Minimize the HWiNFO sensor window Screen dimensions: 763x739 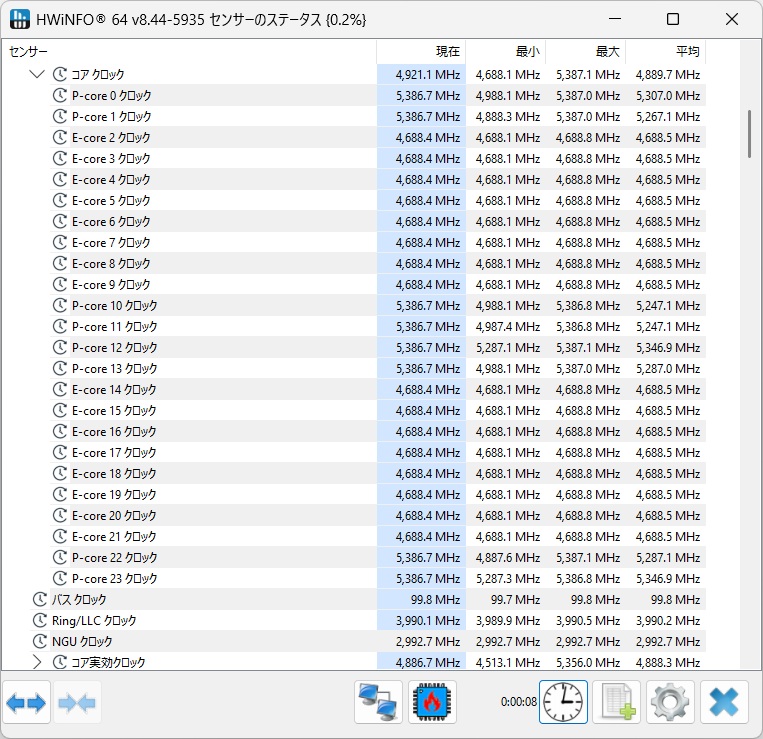(x=615, y=19)
